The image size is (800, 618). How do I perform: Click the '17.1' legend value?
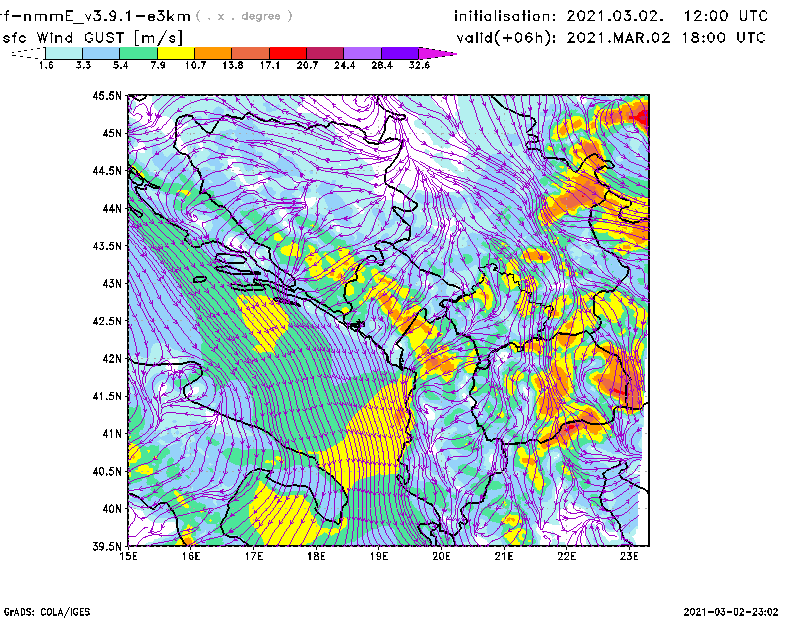coord(270,65)
